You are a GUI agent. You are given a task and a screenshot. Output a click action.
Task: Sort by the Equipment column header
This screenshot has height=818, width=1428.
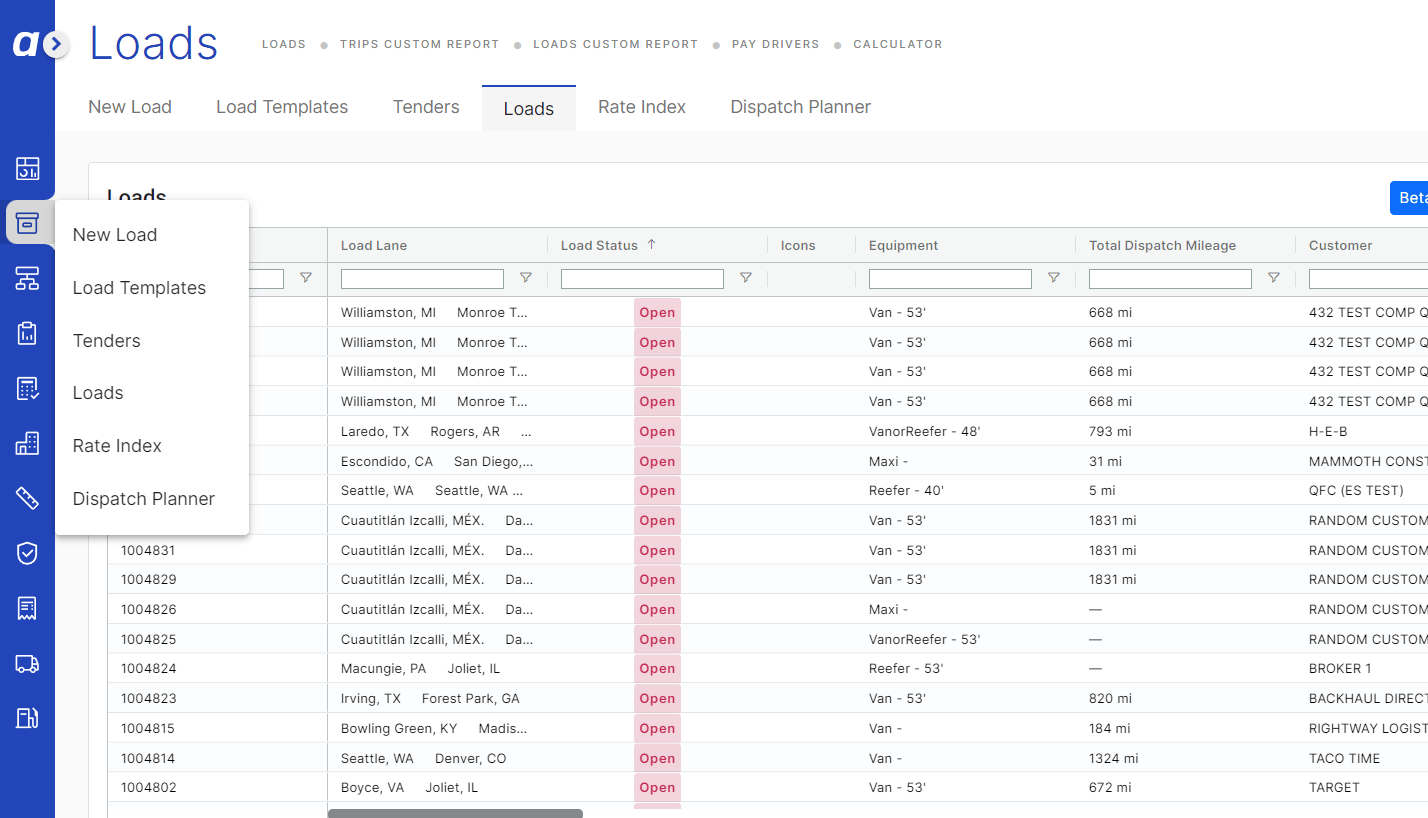[x=903, y=245]
